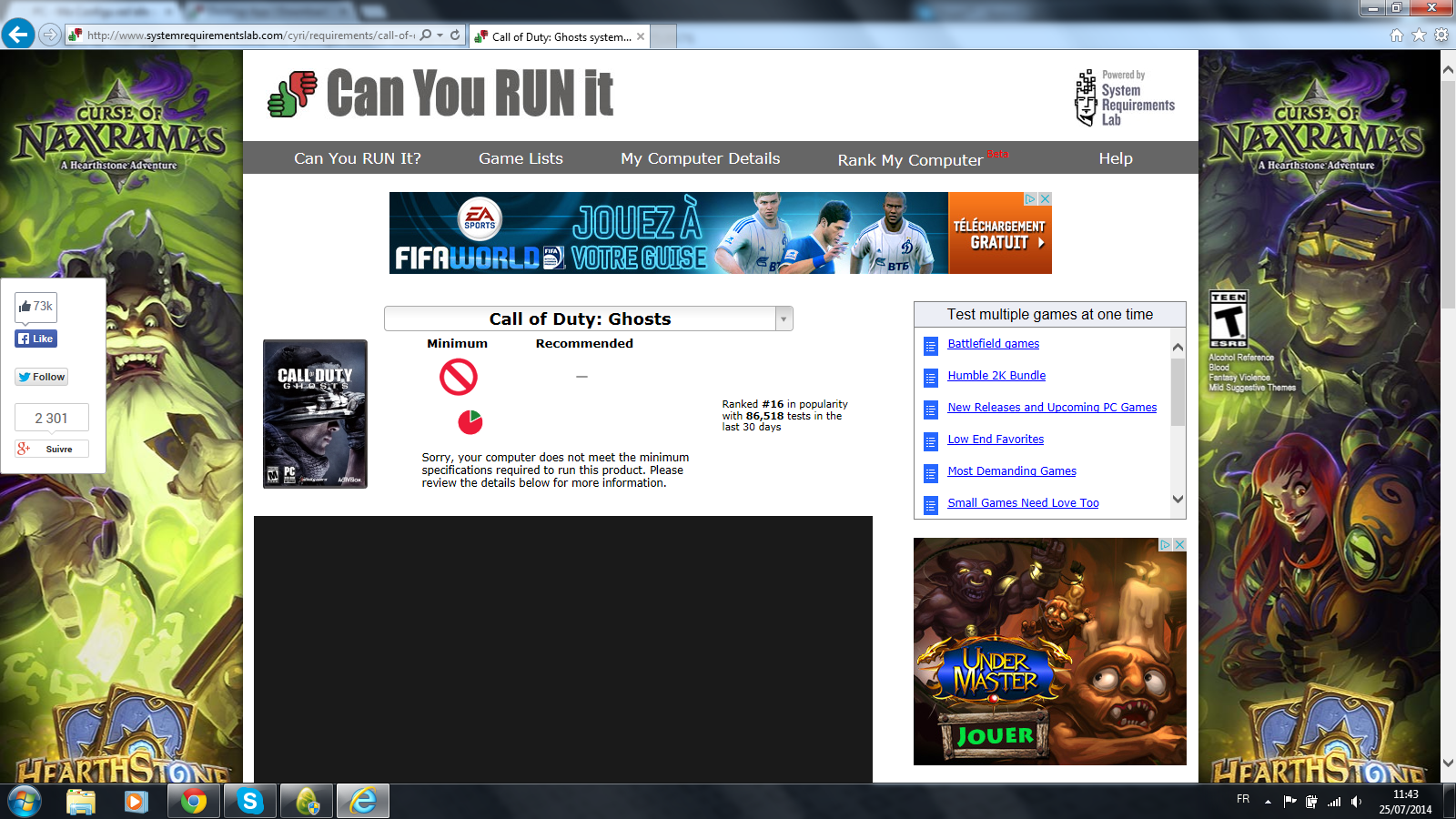Viewport: 1456px width, 819px height.
Task: Open the game selection dropdown arrow
Action: (x=784, y=318)
